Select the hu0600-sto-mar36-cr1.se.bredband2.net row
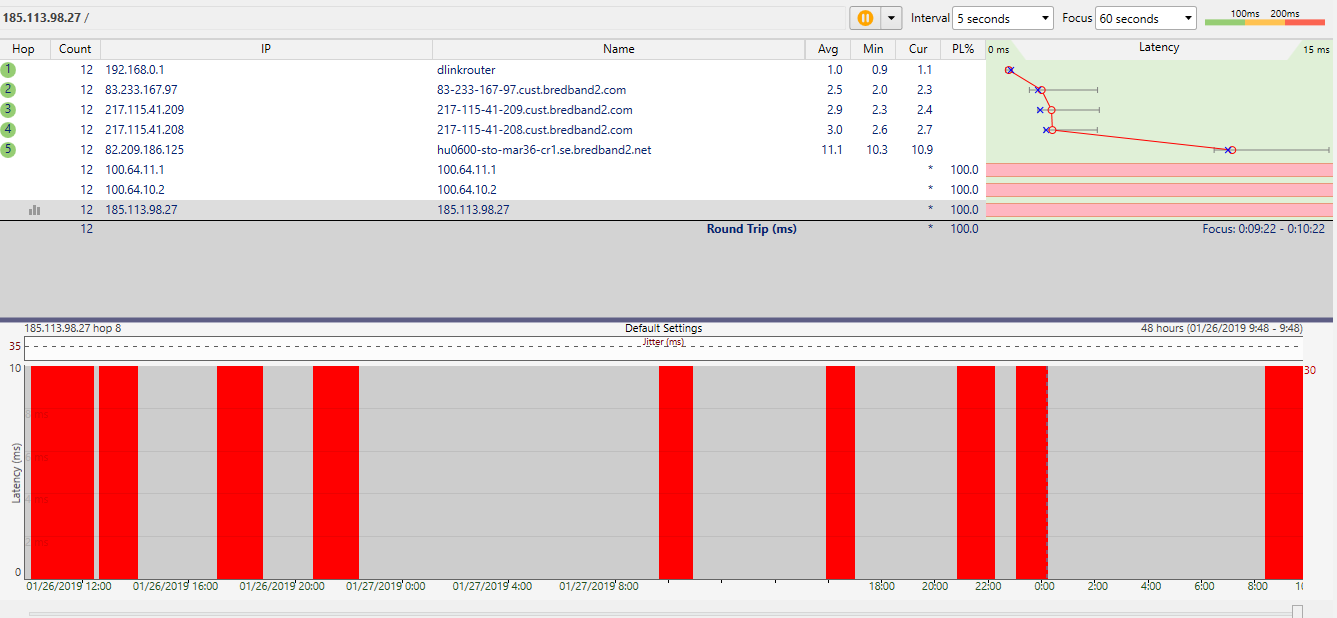 click(544, 150)
